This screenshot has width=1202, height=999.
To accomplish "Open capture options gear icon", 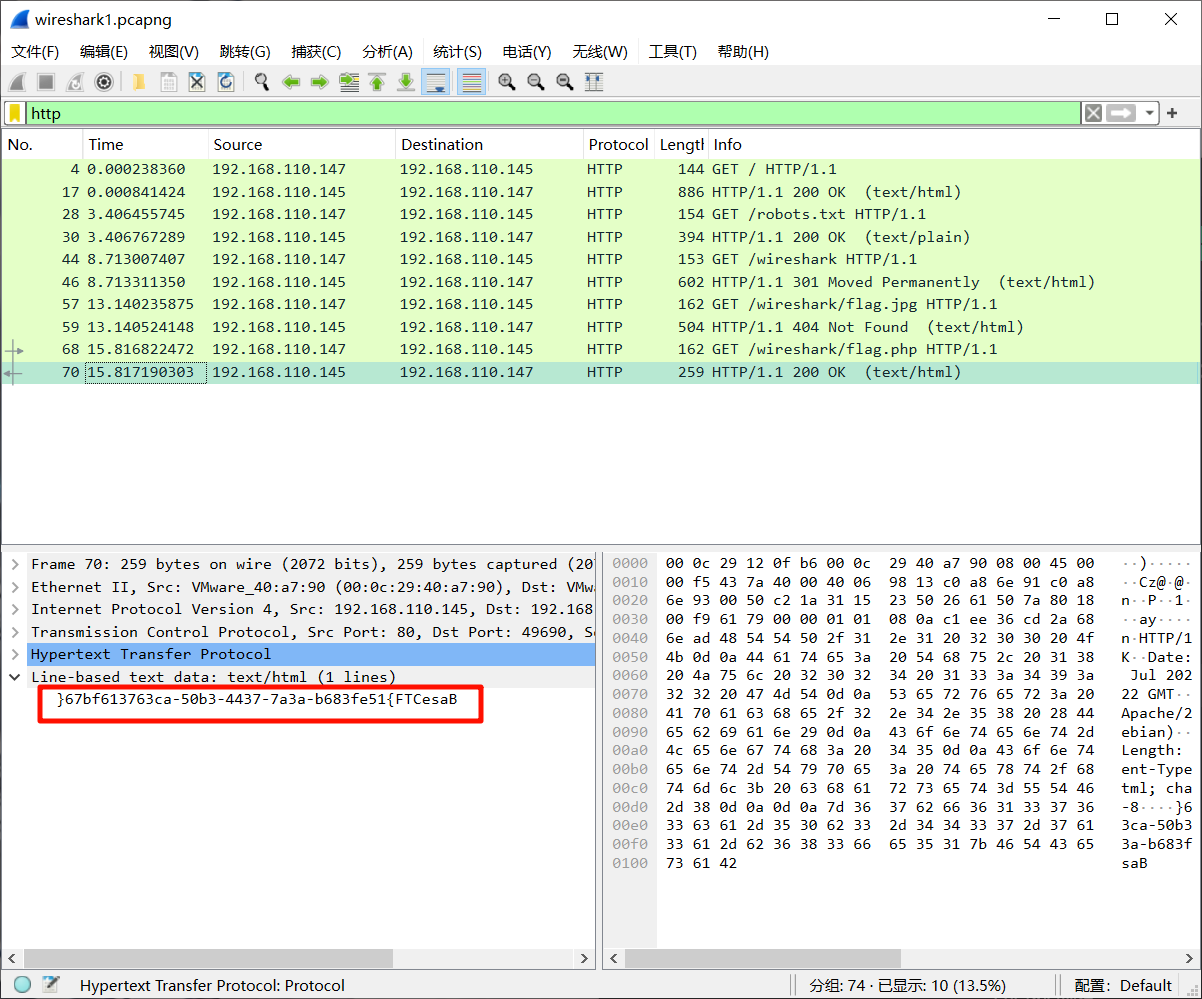I will tap(104, 82).
